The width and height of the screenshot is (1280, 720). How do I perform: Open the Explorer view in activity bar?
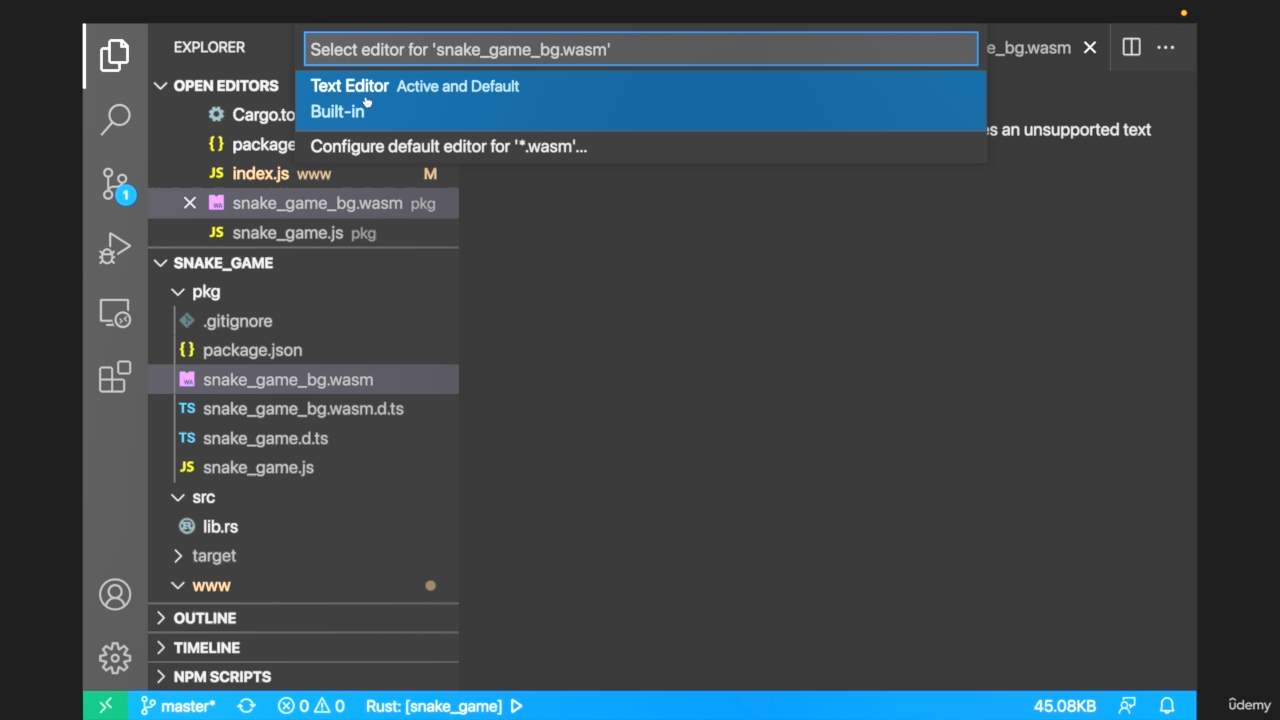pyautogui.click(x=115, y=55)
